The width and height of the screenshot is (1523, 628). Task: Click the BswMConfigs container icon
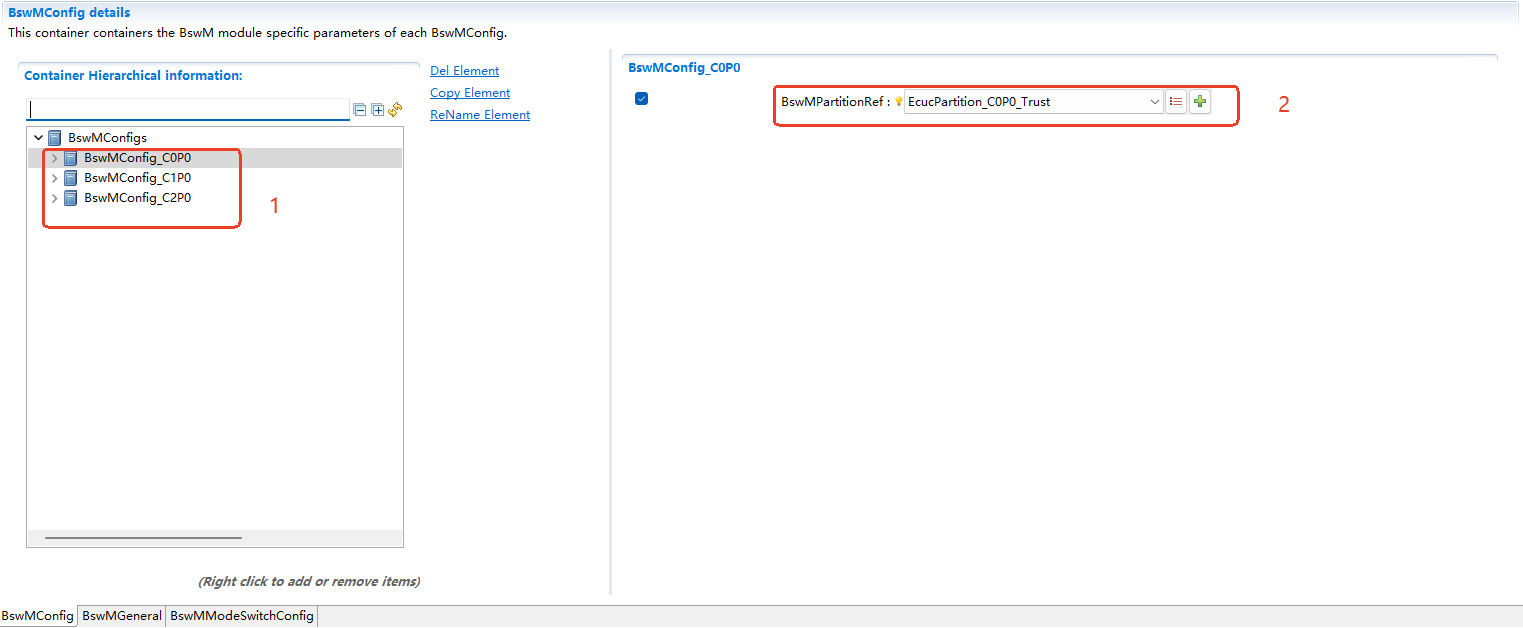55,137
